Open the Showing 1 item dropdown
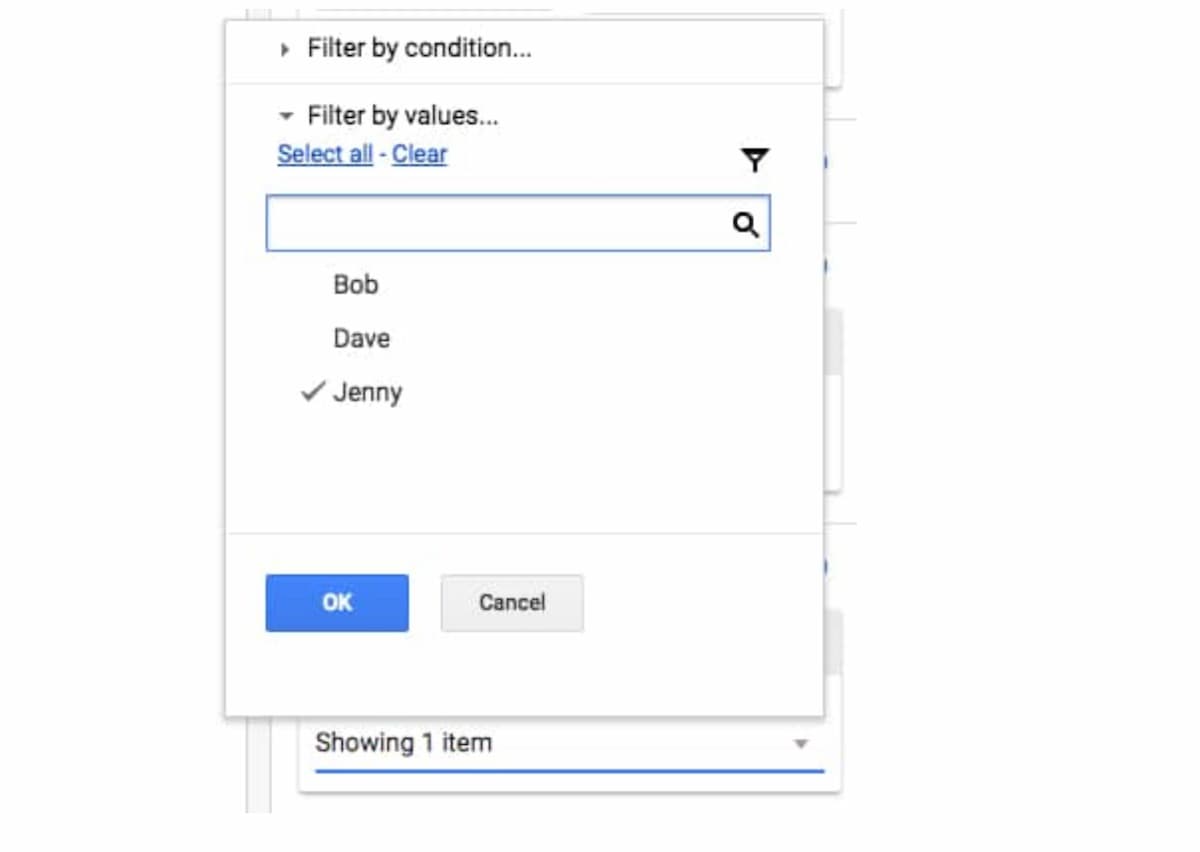This screenshot has width=1200, height=852. [x=560, y=744]
